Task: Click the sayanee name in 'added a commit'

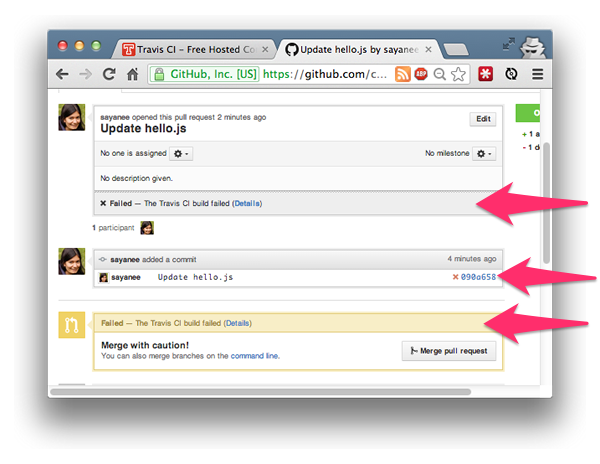Action: click(125, 260)
